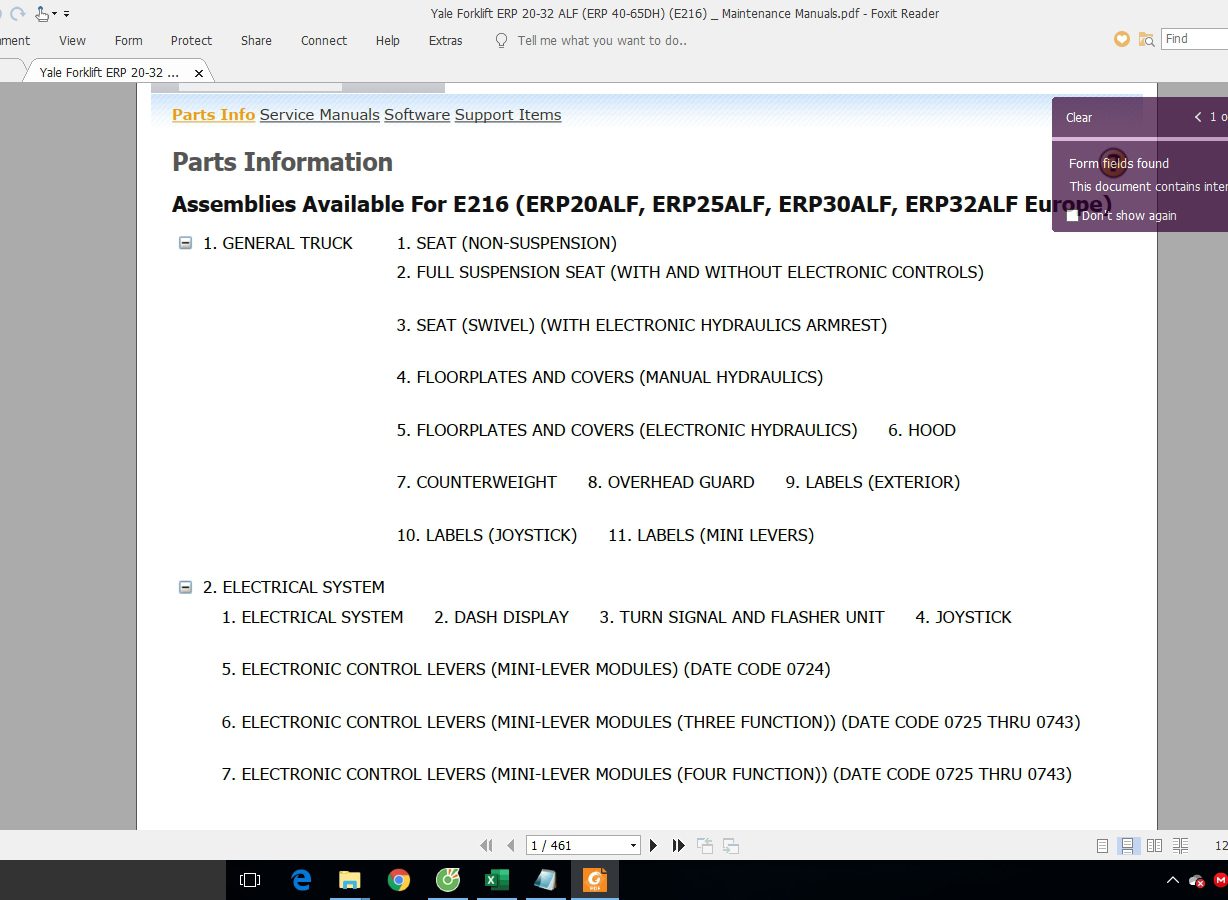Click FLOORPLATES AND COVERS (MANUAL HYDRAULICS)
This screenshot has width=1228, height=900.
tap(610, 377)
